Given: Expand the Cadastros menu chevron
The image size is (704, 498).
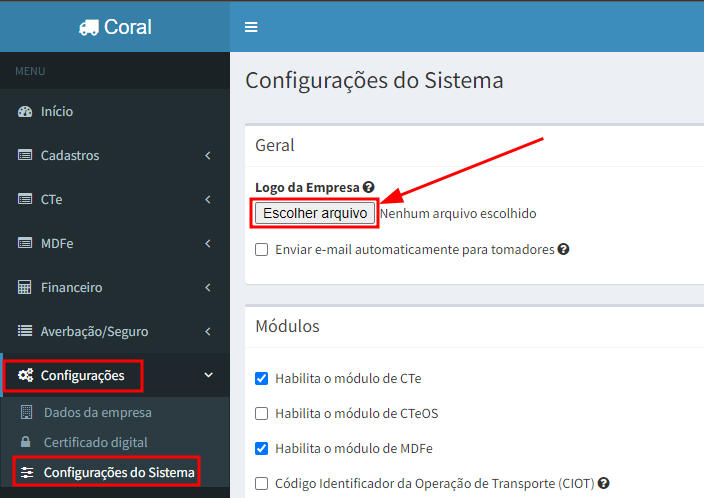Looking at the screenshot, I should pos(208,156).
